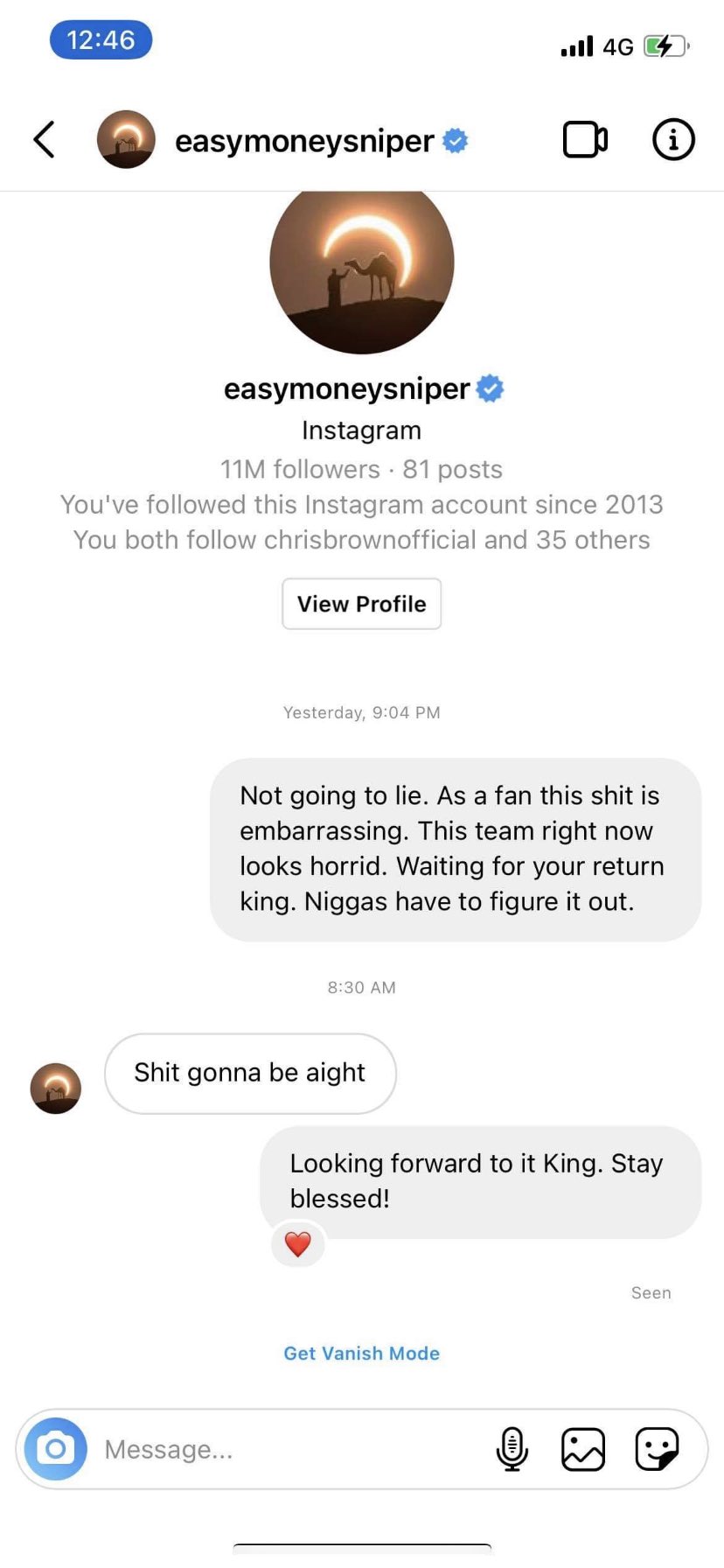Tap the 'Not going to lie' message bubble
Image resolution: width=724 pixels, height=1568 pixels.
pos(456,850)
